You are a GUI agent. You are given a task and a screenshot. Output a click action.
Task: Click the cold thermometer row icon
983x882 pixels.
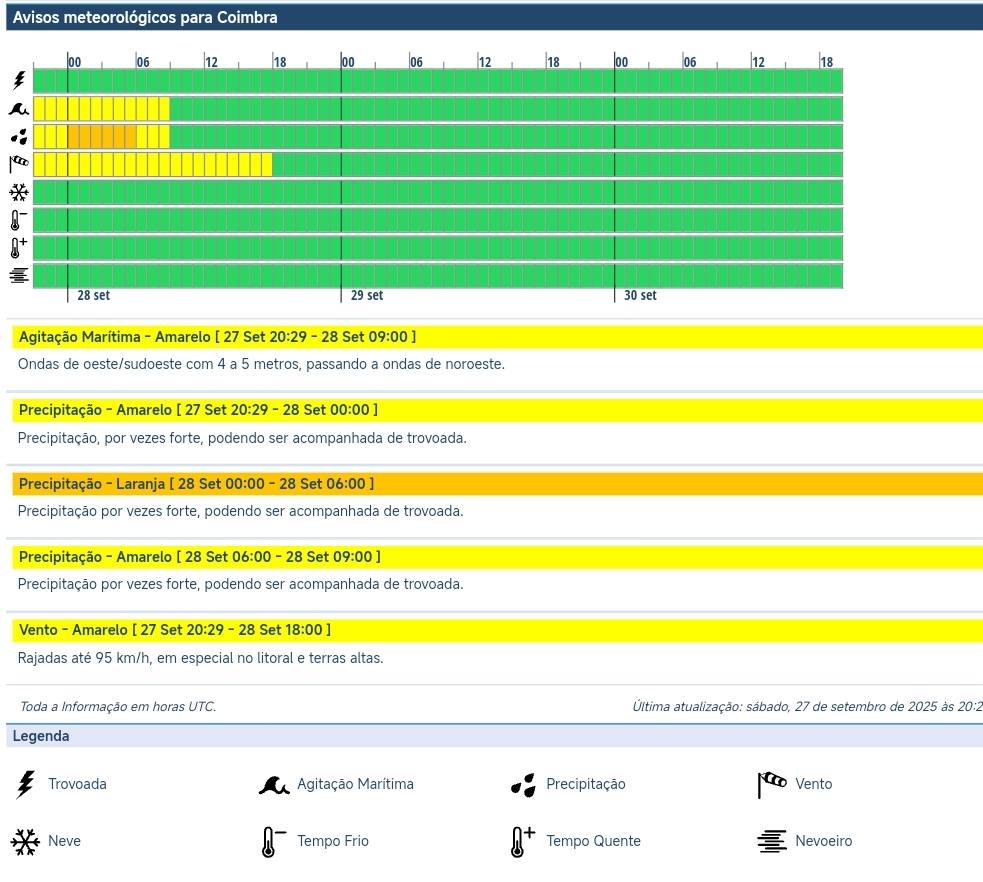click(19, 220)
